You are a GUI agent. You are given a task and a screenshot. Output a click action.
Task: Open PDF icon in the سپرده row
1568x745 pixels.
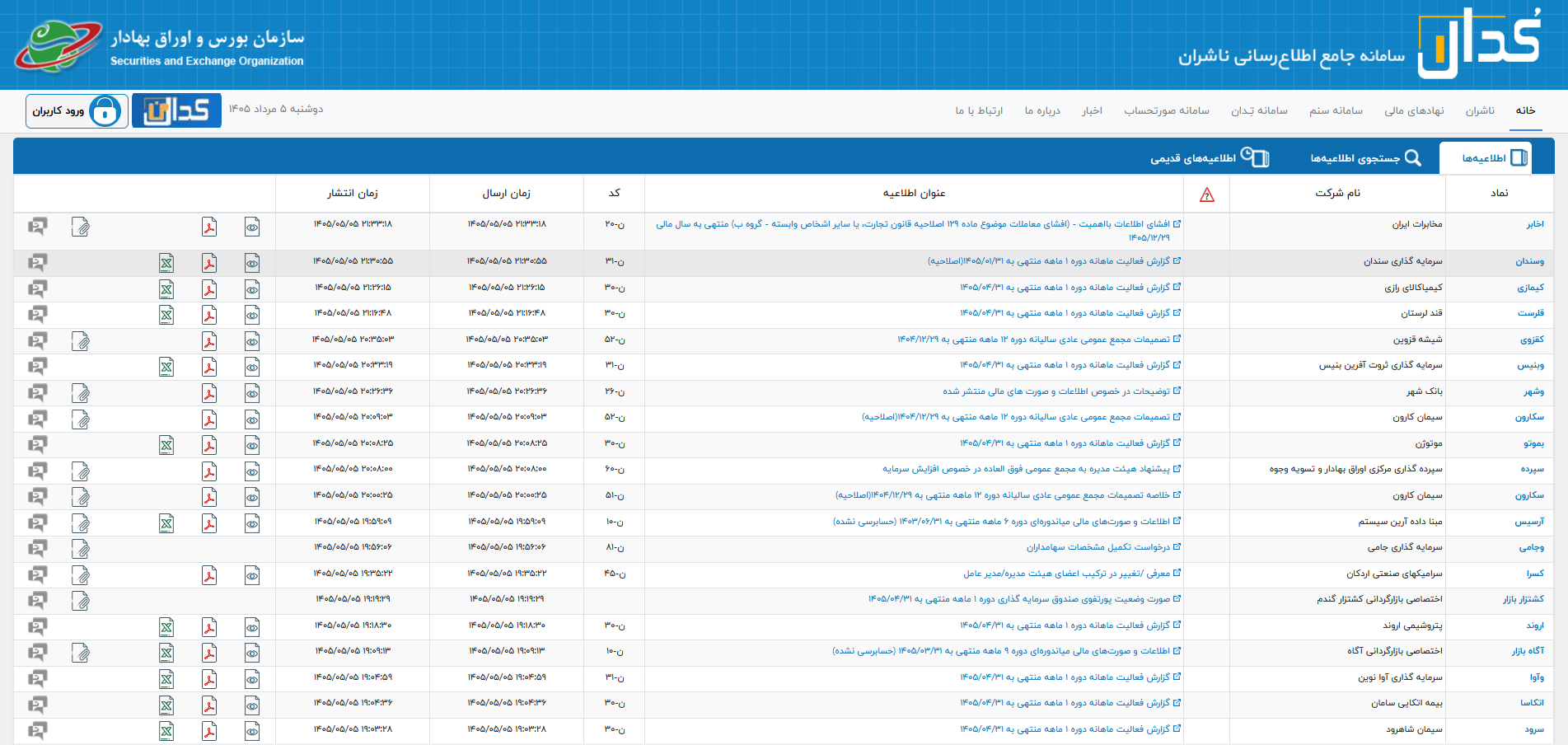pyautogui.click(x=209, y=471)
